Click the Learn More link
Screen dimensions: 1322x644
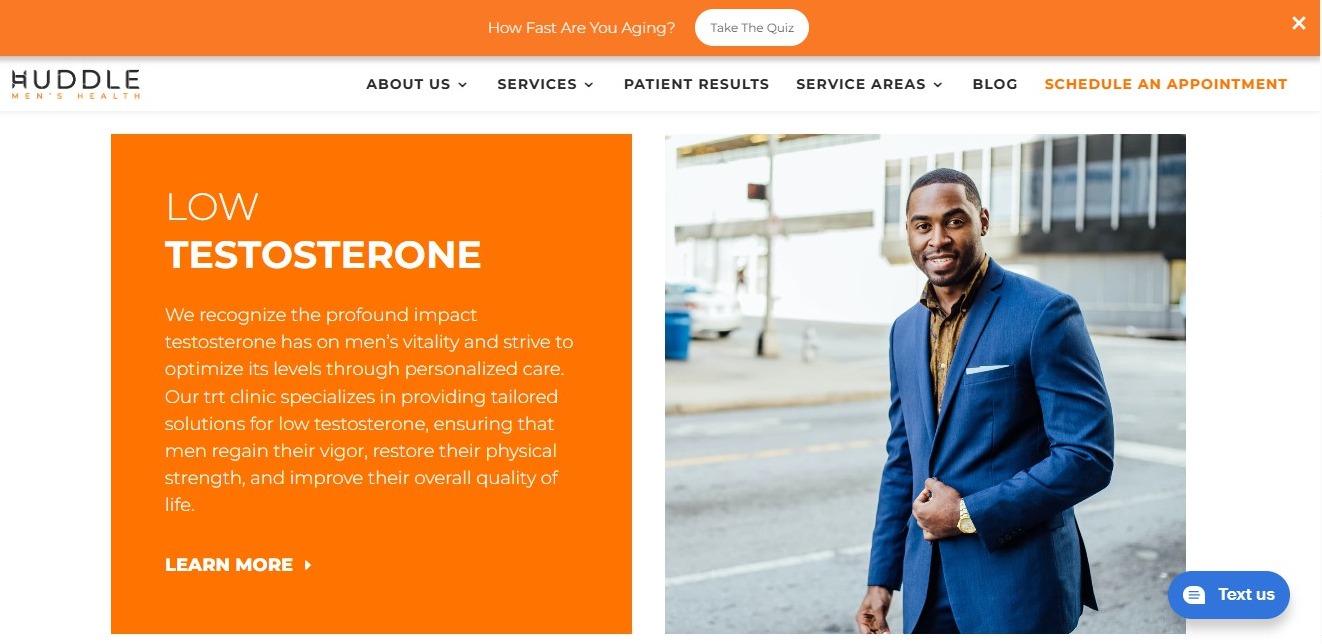click(x=238, y=565)
